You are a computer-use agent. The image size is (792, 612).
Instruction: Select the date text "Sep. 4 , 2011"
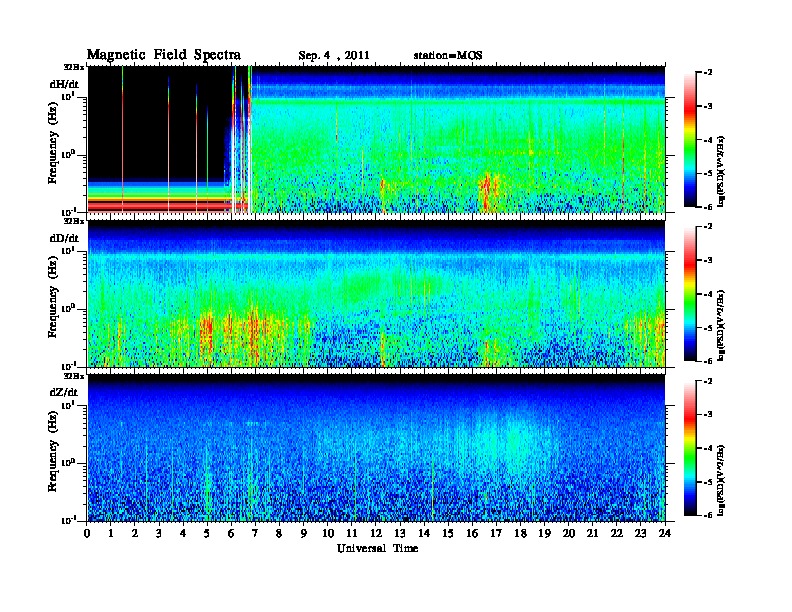pyautogui.click(x=334, y=56)
